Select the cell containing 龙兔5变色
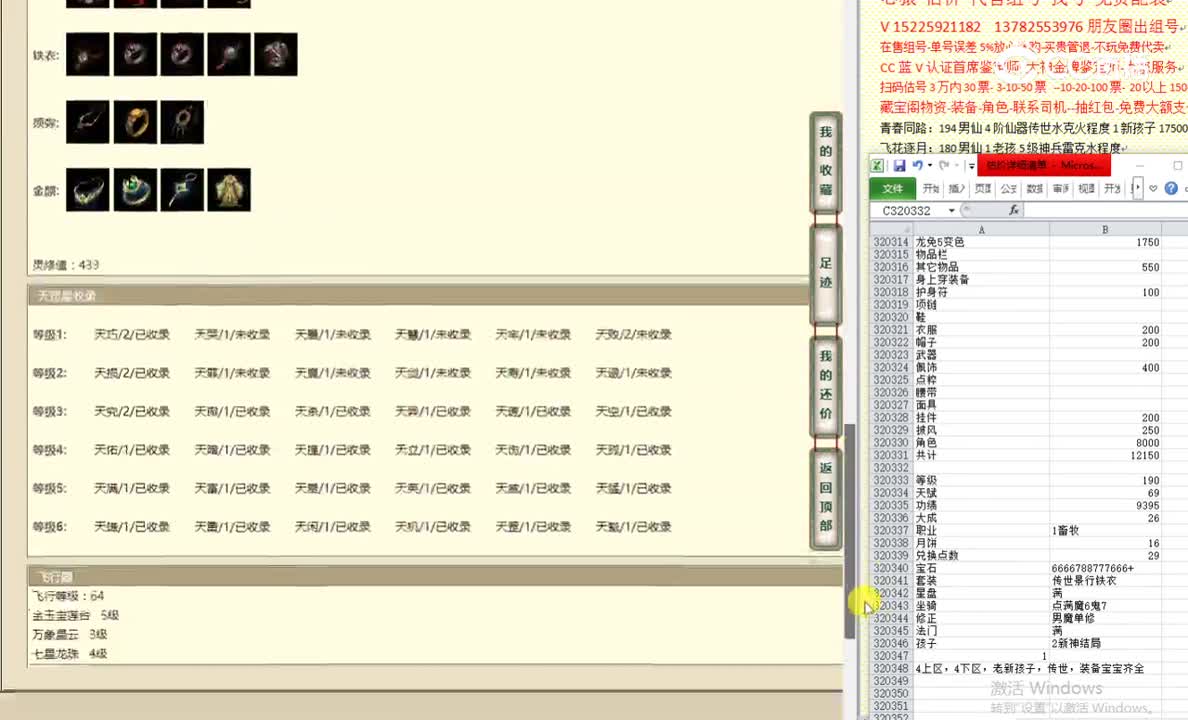 click(981, 243)
